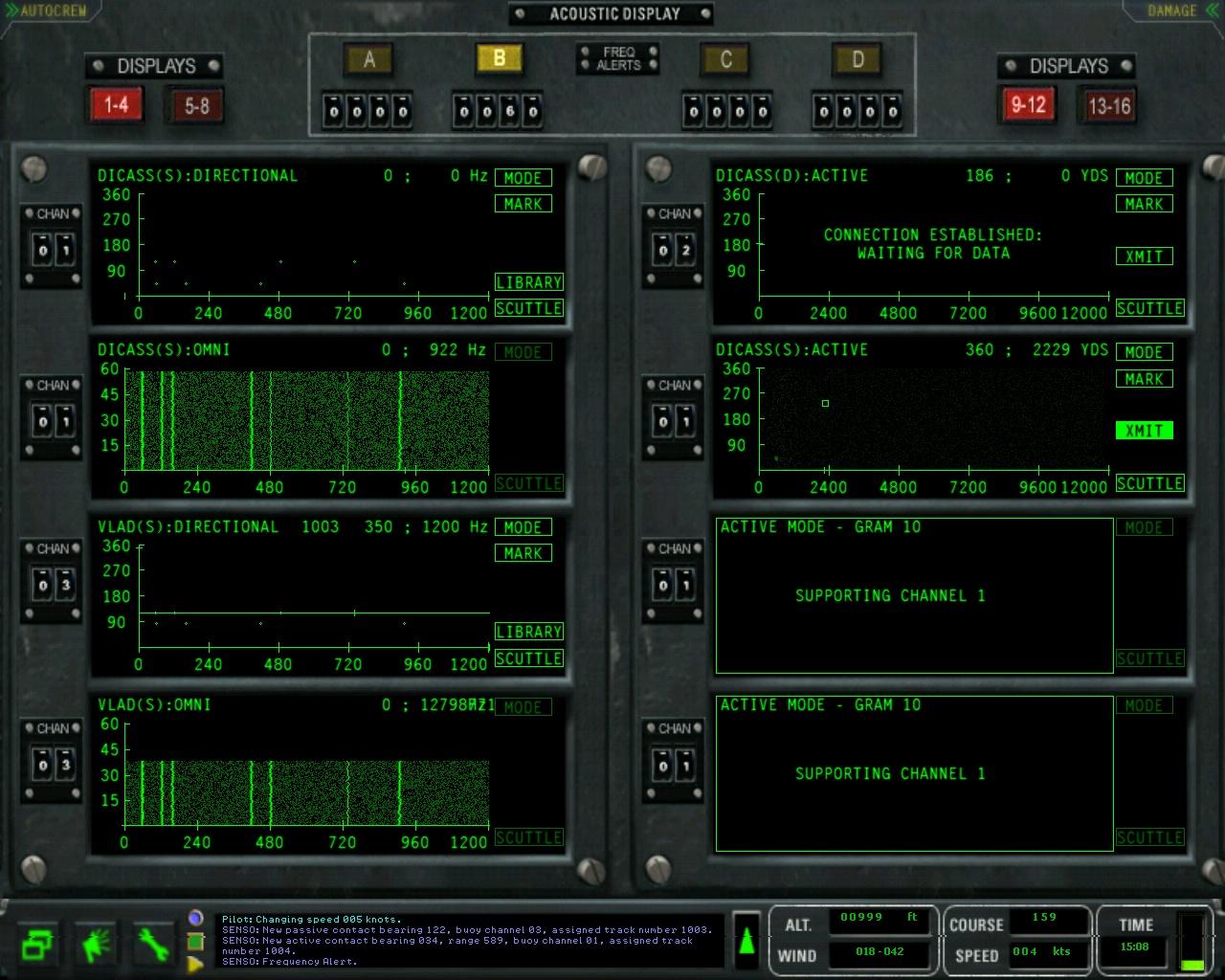
Task: Click the 'SENSO: Frequency Alert.' message line
Action: pos(290,961)
